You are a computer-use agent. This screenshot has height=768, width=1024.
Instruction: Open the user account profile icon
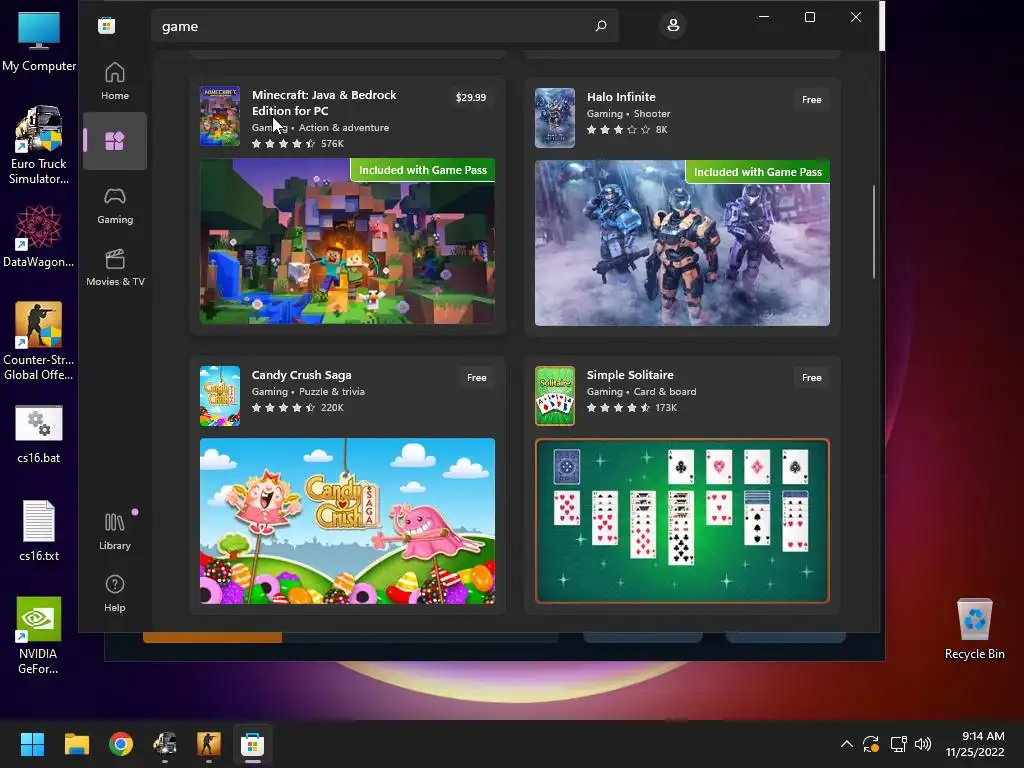pyautogui.click(x=673, y=25)
